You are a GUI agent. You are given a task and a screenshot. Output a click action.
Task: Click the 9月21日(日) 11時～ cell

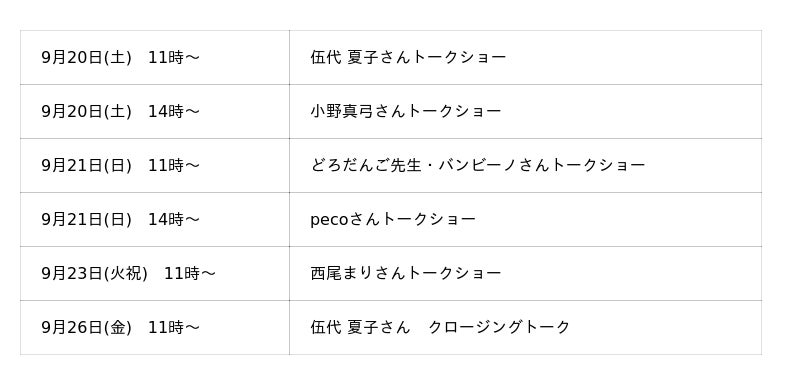[155, 166]
